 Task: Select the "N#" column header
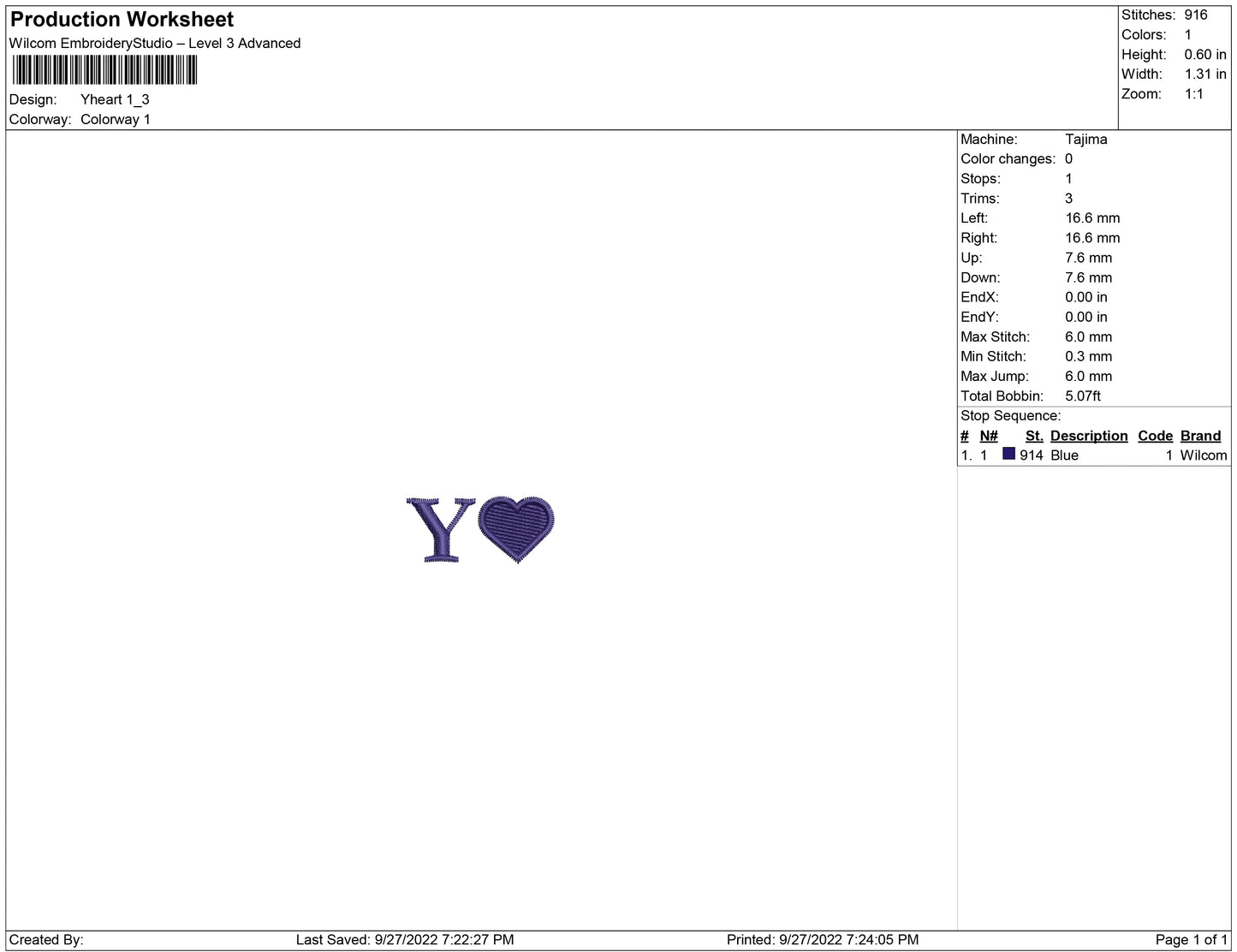[989, 436]
